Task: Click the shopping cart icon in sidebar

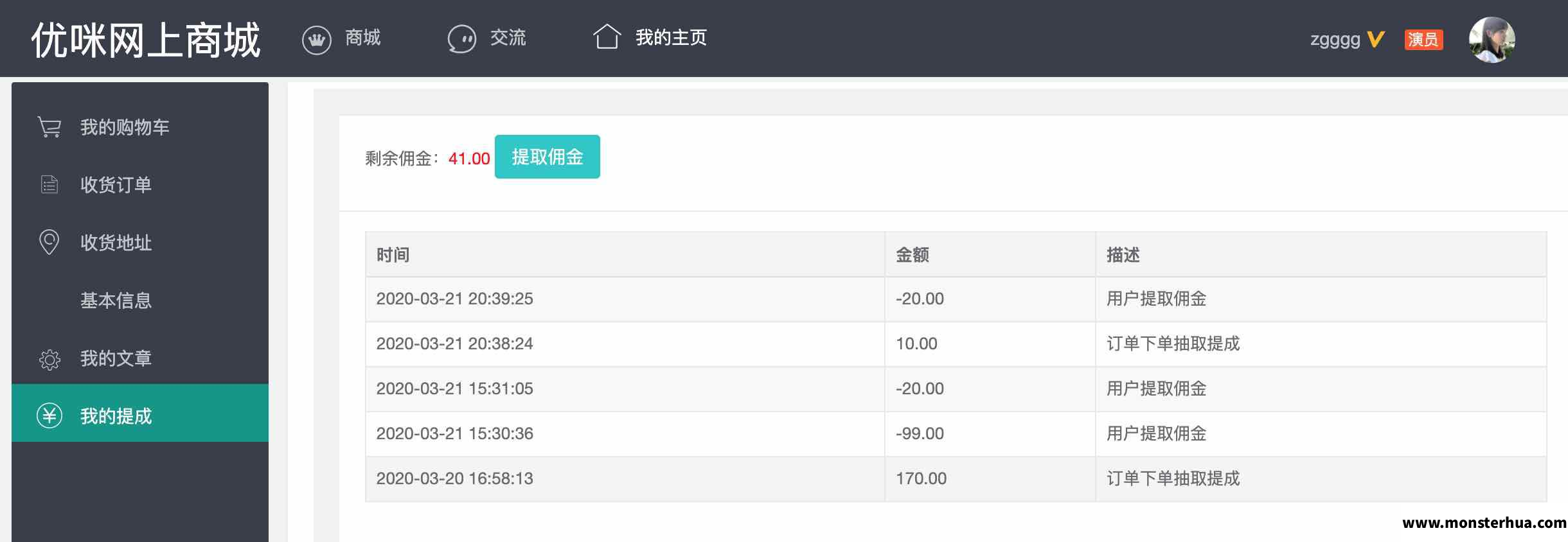Action: click(49, 127)
